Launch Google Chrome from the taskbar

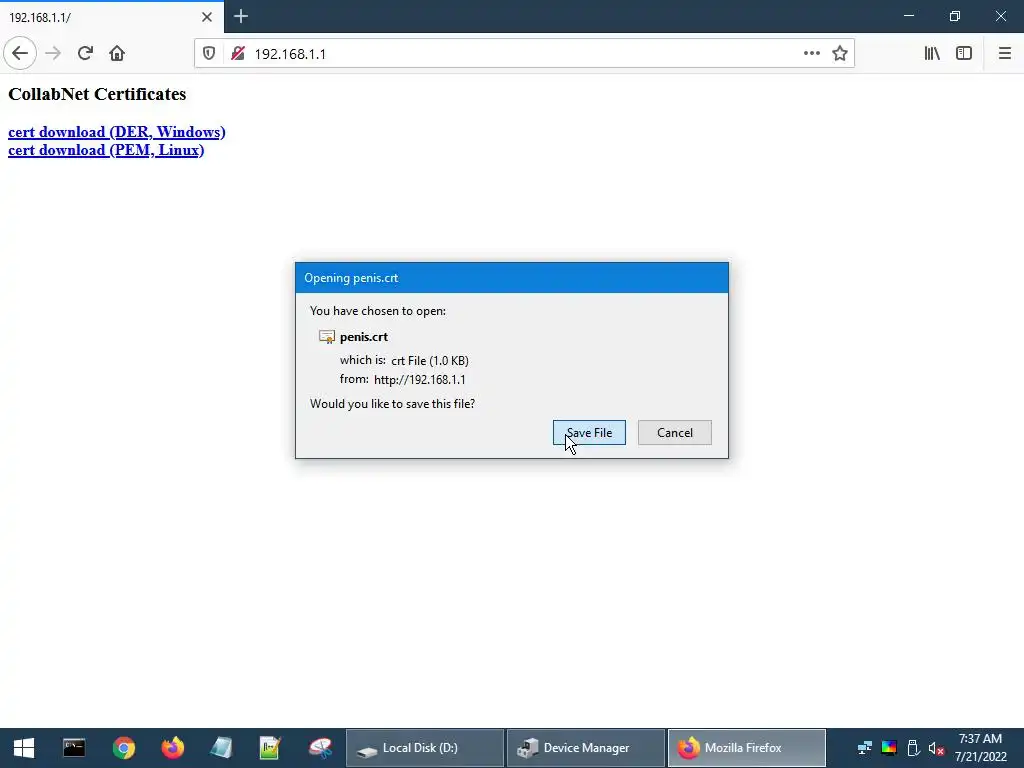click(123, 748)
